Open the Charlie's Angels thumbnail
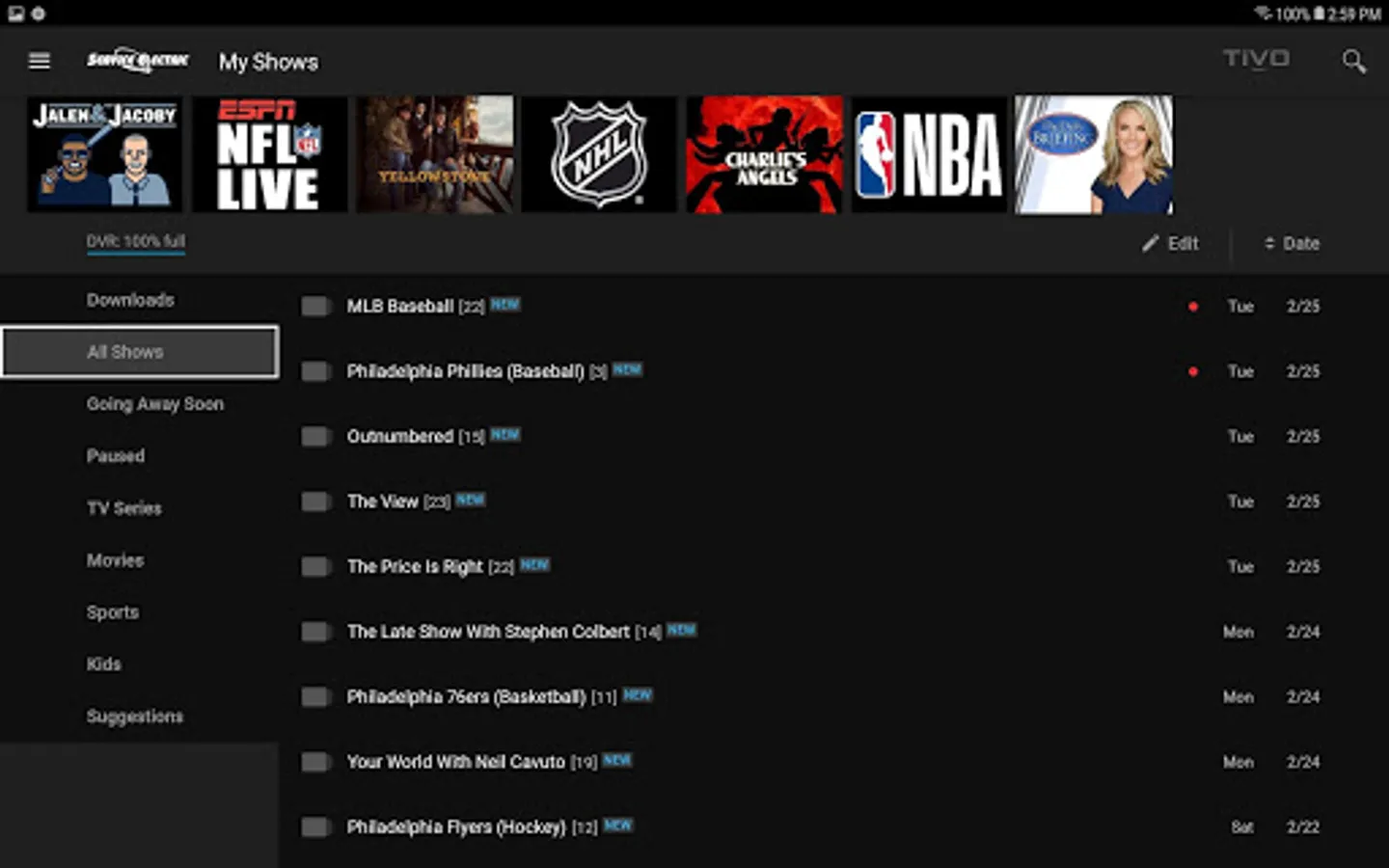 coord(764,154)
